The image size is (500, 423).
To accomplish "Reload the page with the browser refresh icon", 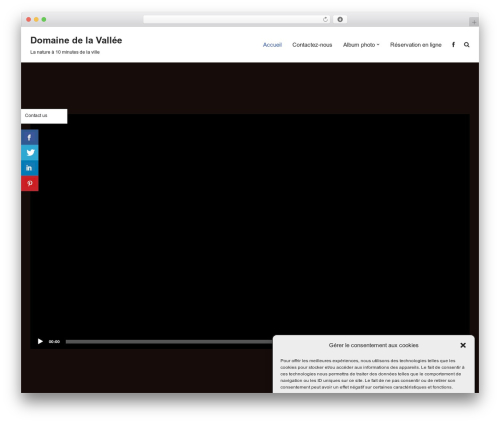I will [x=325, y=19].
